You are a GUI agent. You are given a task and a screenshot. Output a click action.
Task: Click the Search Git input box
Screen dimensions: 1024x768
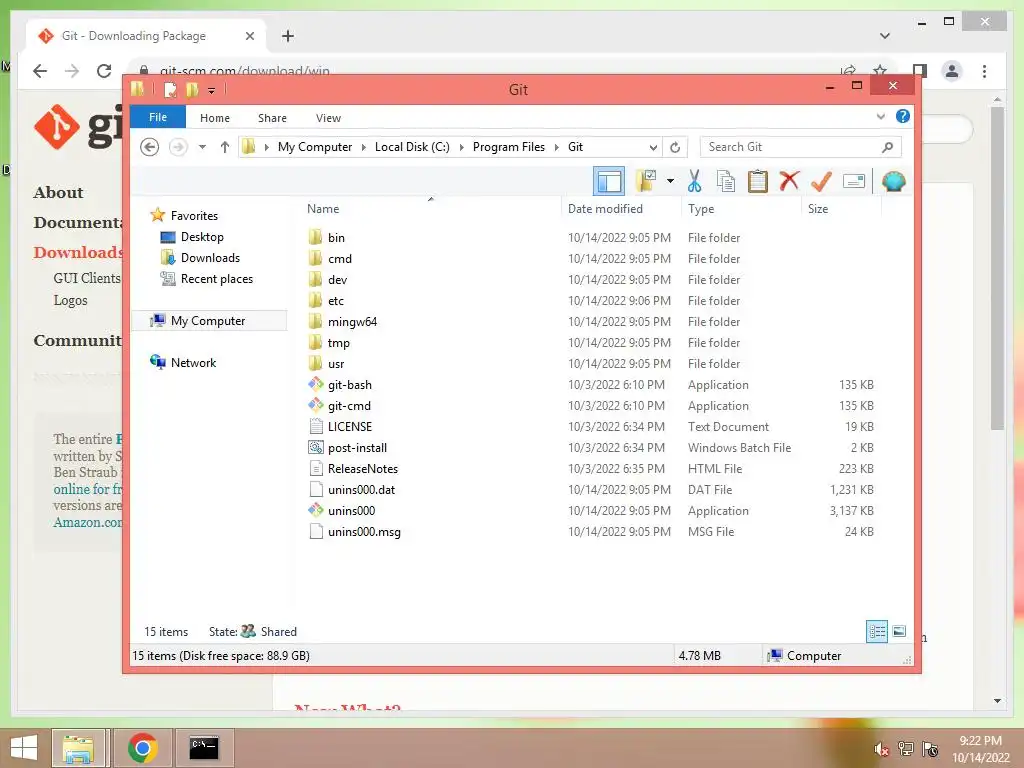point(790,147)
